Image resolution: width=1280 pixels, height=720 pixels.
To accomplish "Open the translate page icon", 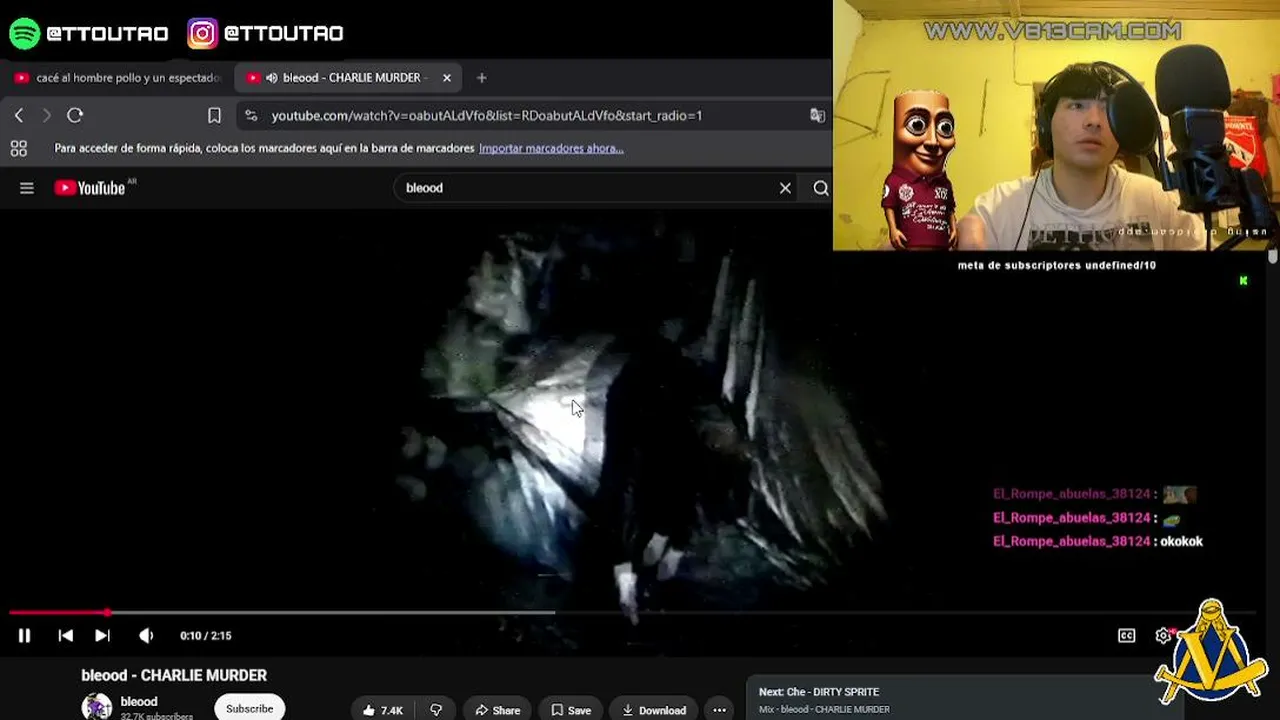I will tap(817, 115).
